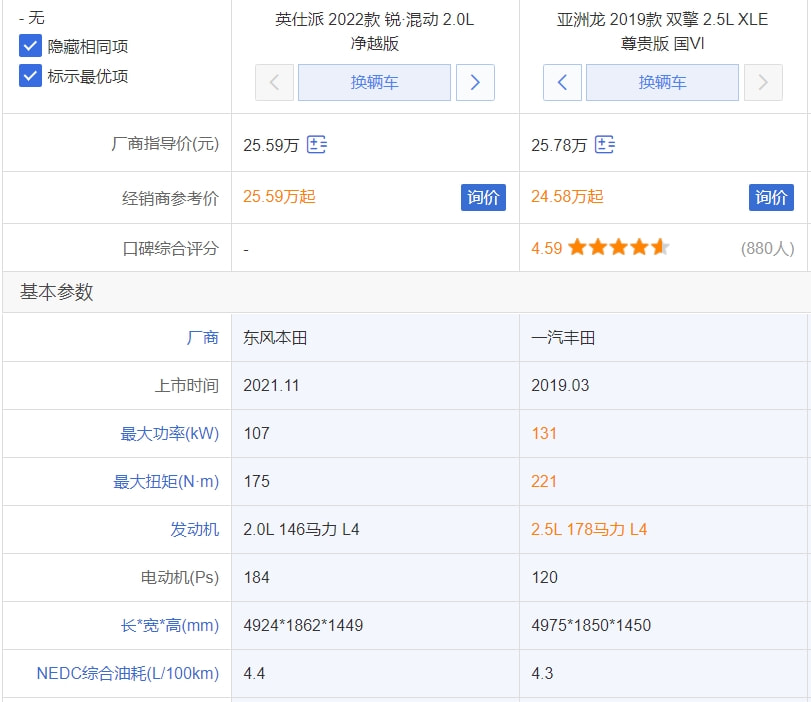811x702 pixels.
Task: Uncheck the 标示最优项 checkbox
Action: point(31,76)
